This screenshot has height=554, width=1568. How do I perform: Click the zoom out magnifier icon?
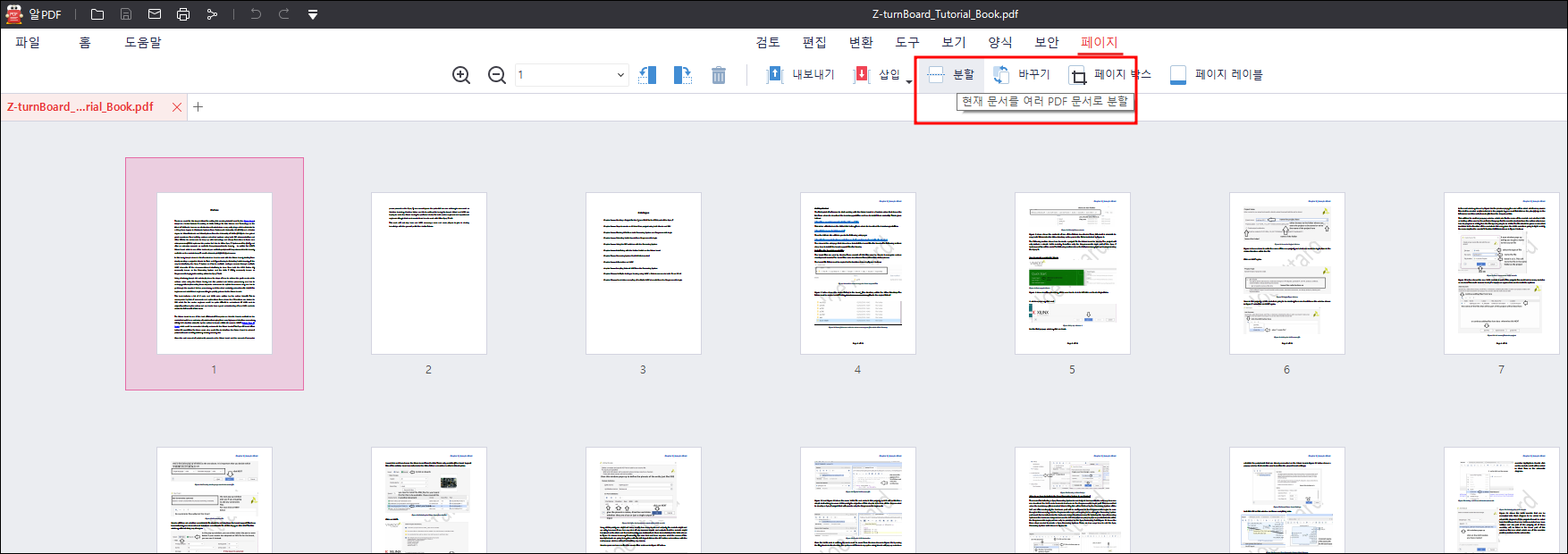(497, 75)
